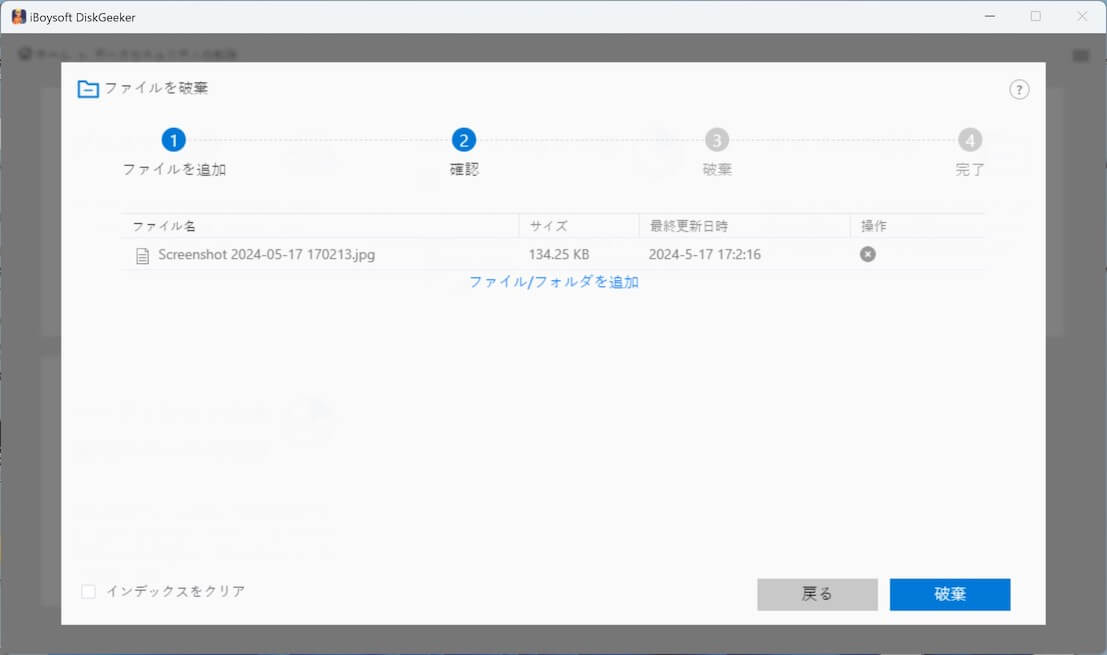The width and height of the screenshot is (1107, 655).
Task: Click the iBoysoft DiskGeeker app icon
Action: click(18, 17)
